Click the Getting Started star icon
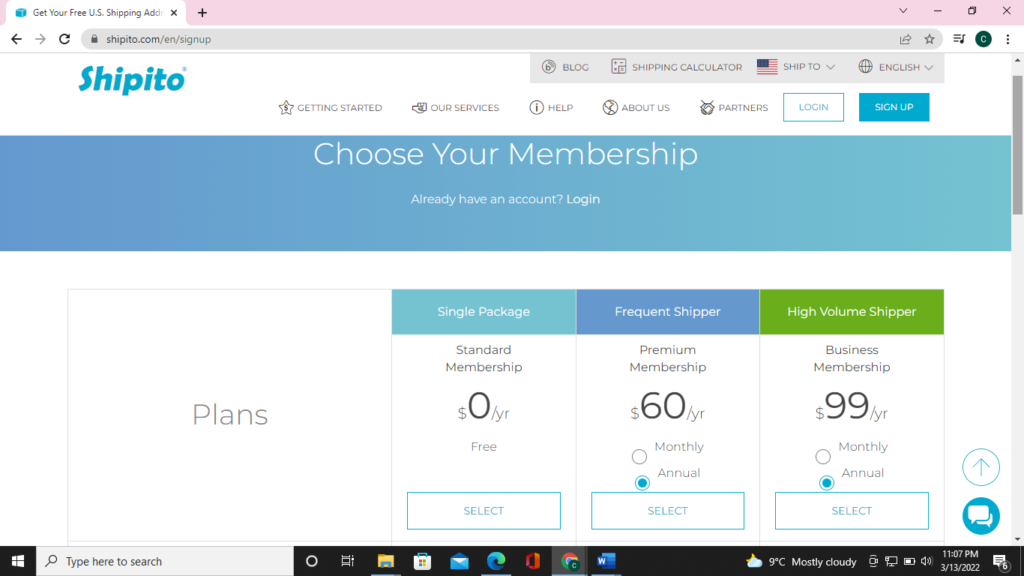Image resolution: width=1024 pixels, height=576 pixels. click(x=286, y=107)
